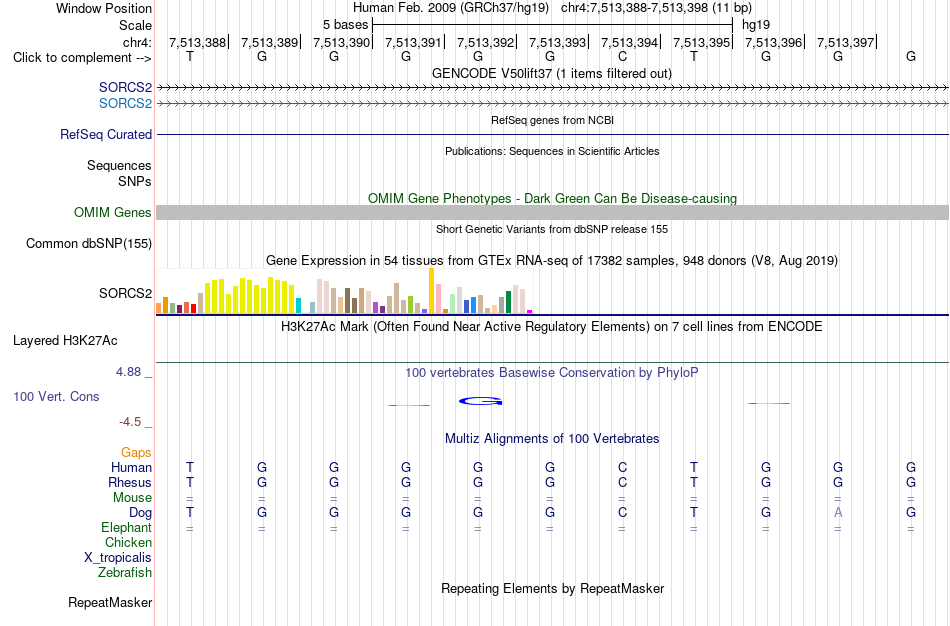Screen dimensions: 950x626
Task: Click the X_tropicalis species row label
Action: tap(118, 558)
